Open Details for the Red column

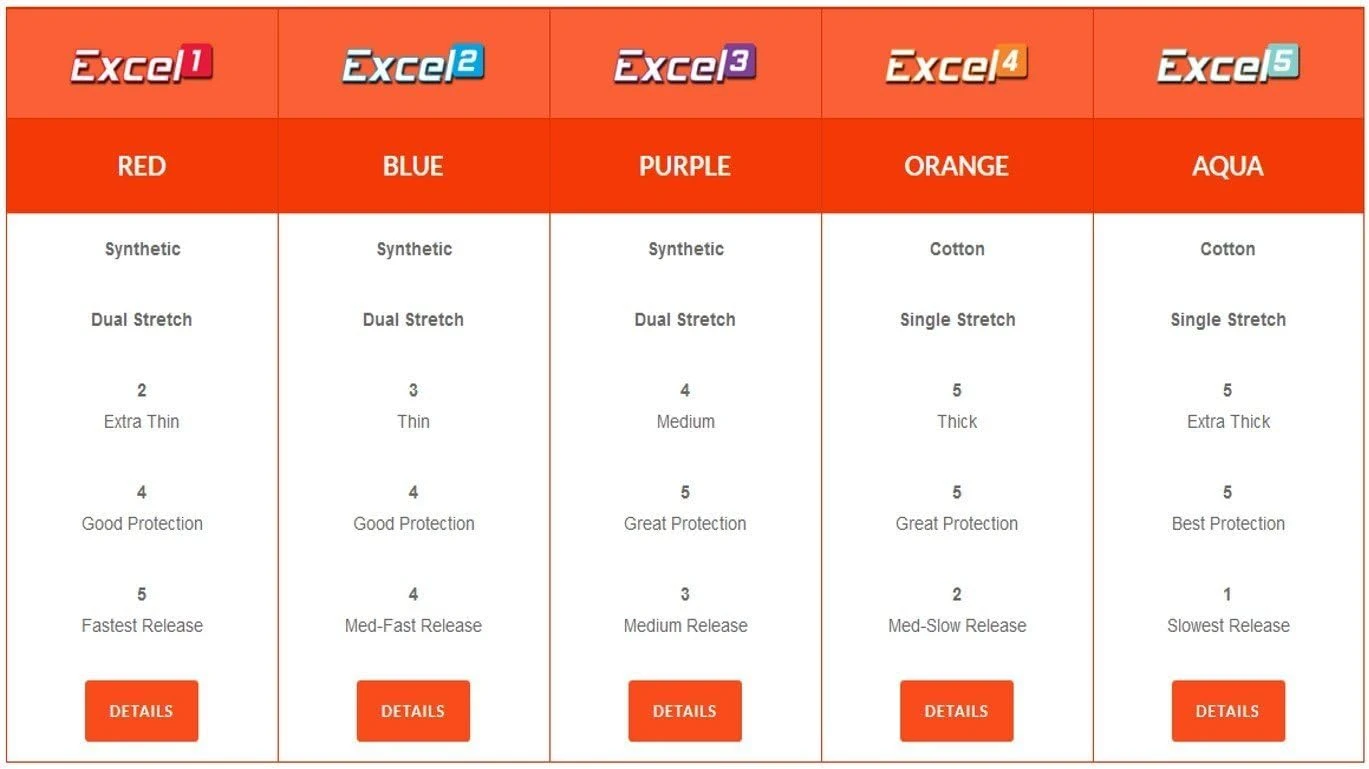141,711
